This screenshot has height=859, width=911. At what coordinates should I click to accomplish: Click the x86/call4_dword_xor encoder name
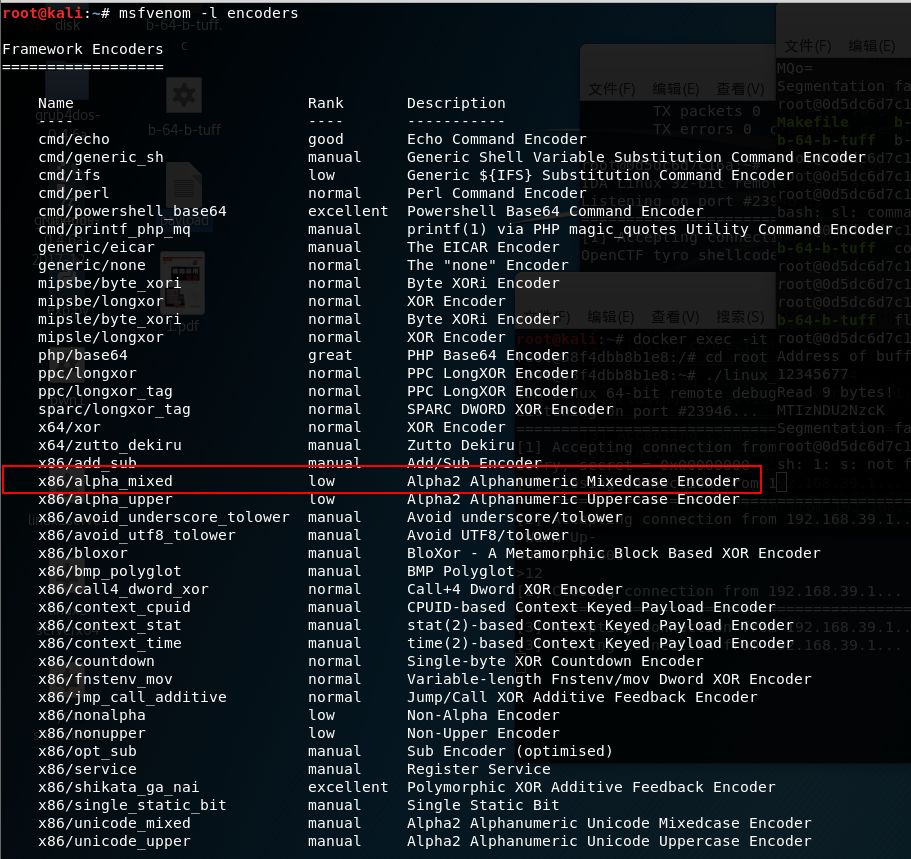pyautogui.click(x=123, y=589)
